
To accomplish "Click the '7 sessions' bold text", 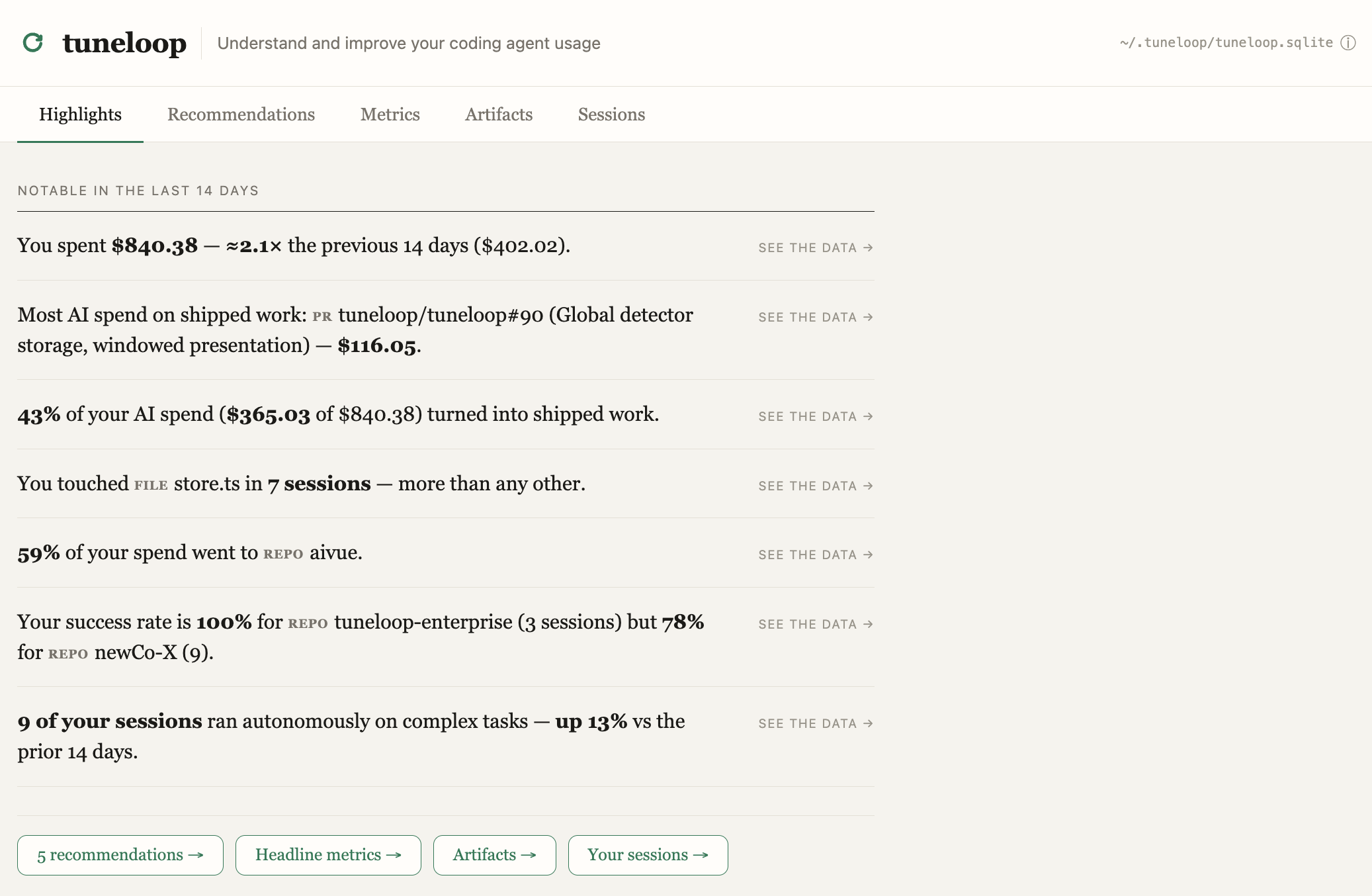I will click(320, 484).
